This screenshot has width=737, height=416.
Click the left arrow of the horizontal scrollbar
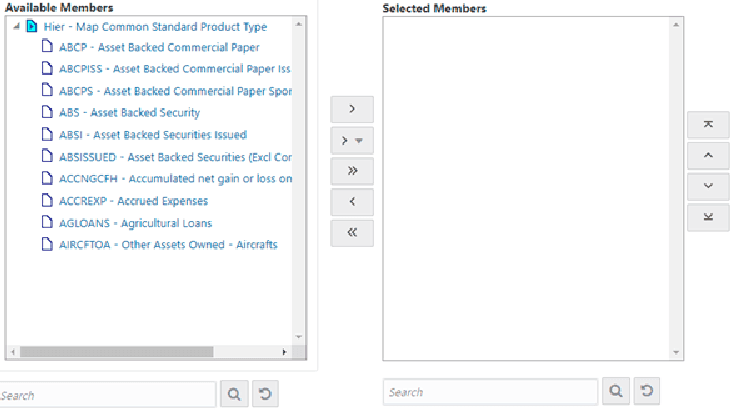coord(13,352)
